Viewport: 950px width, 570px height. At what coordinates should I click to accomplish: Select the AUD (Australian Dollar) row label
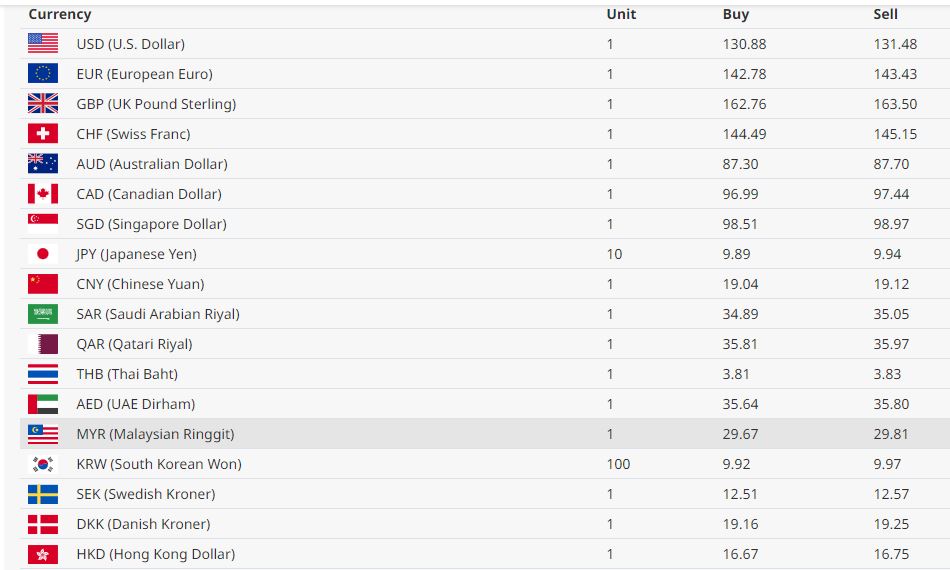tap(152, 164)
